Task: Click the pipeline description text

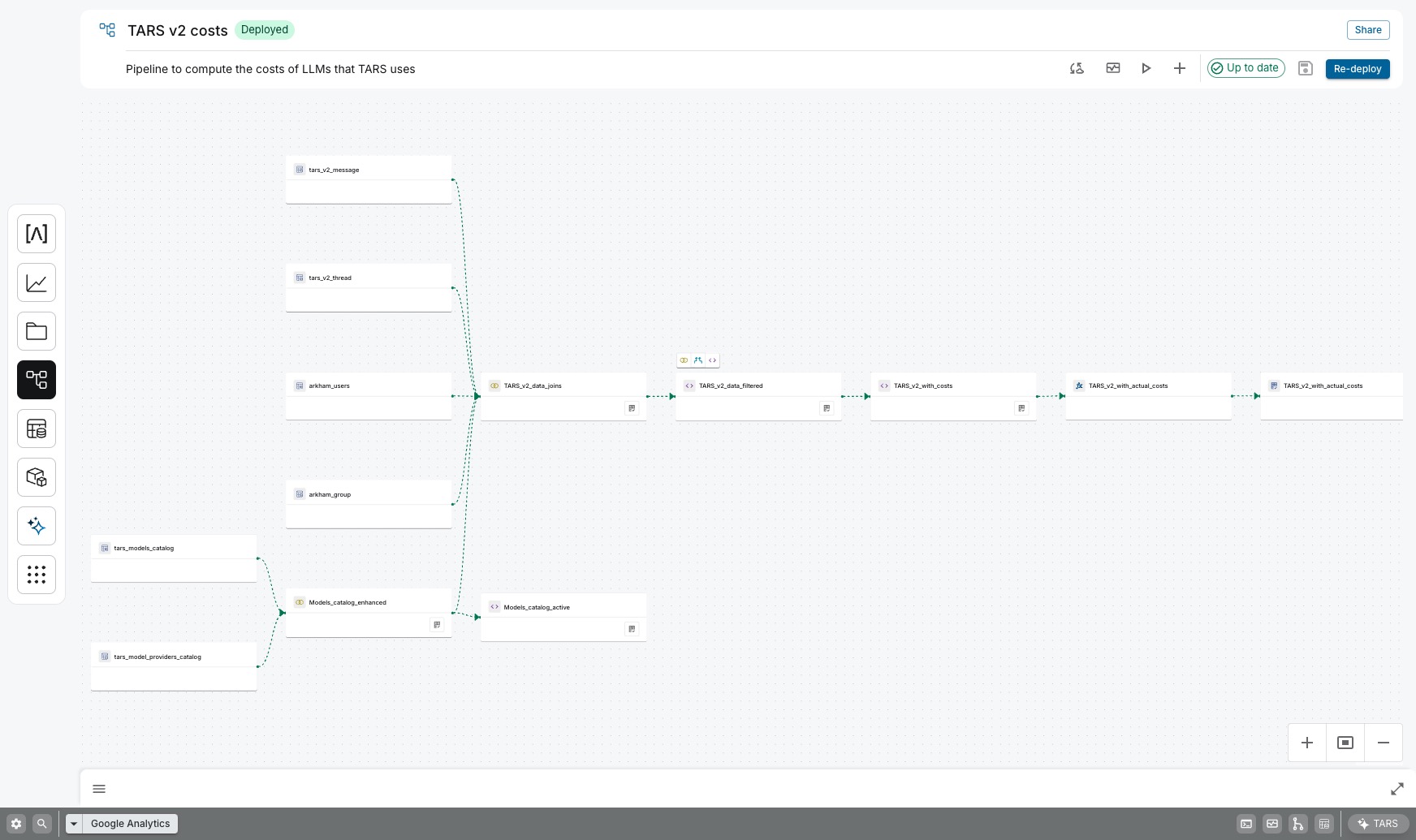Action: pos(270,69)
